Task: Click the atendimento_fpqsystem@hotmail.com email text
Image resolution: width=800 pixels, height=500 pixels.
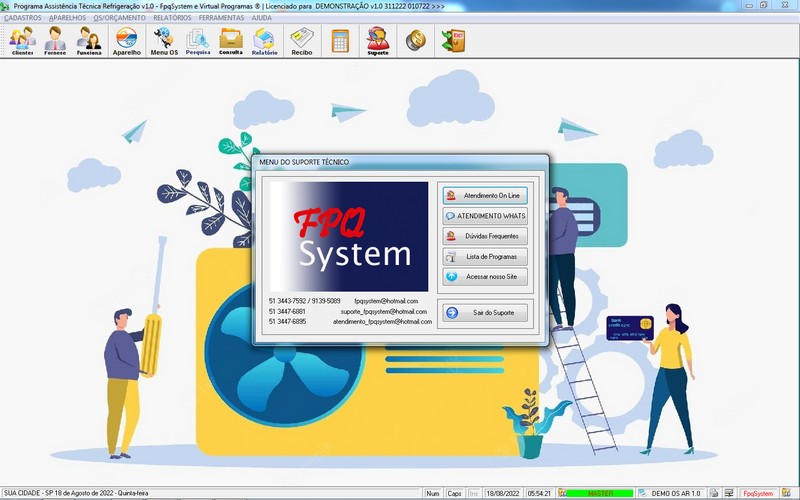Action: [383, 321]
